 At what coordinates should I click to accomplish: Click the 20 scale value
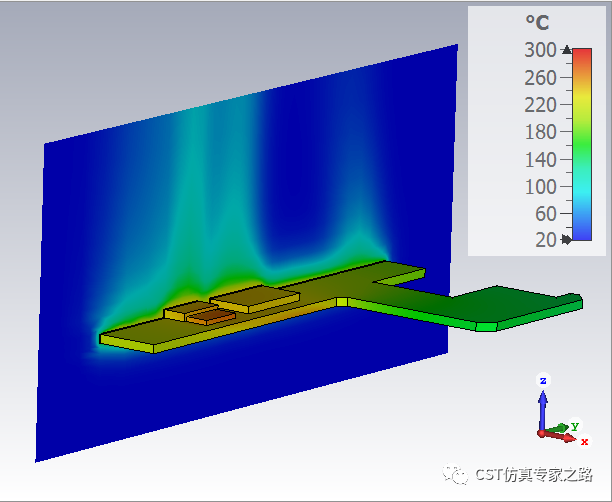coord(546,240)
